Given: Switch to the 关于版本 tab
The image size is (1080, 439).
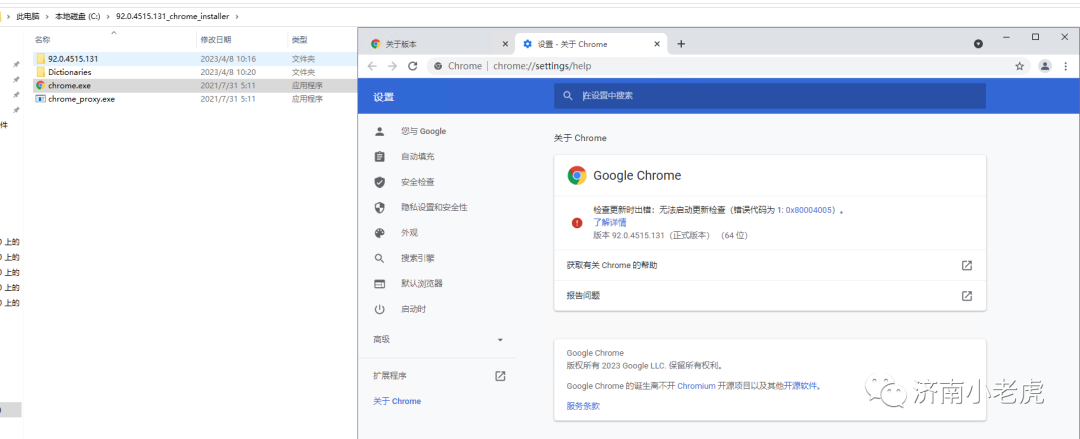Looking at the screenshot, I should (438, 44).
